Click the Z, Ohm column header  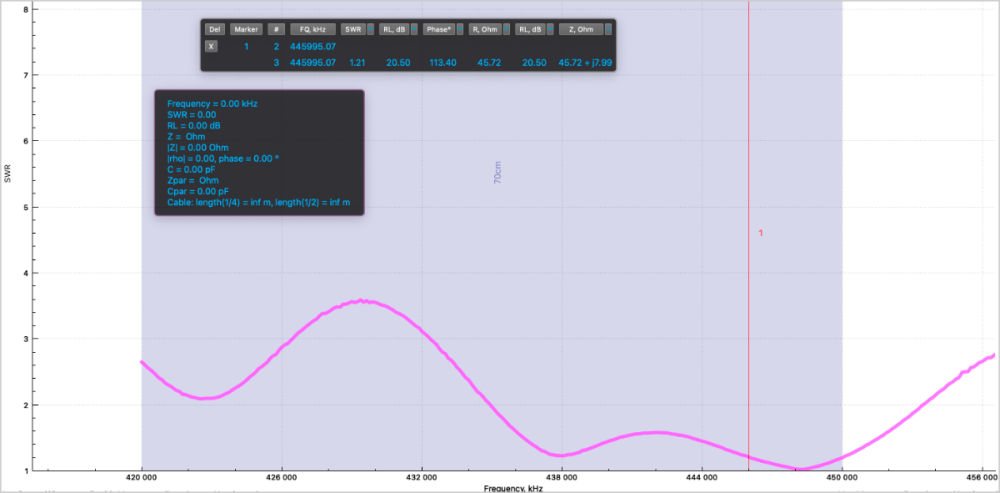[x=580, y=30]
